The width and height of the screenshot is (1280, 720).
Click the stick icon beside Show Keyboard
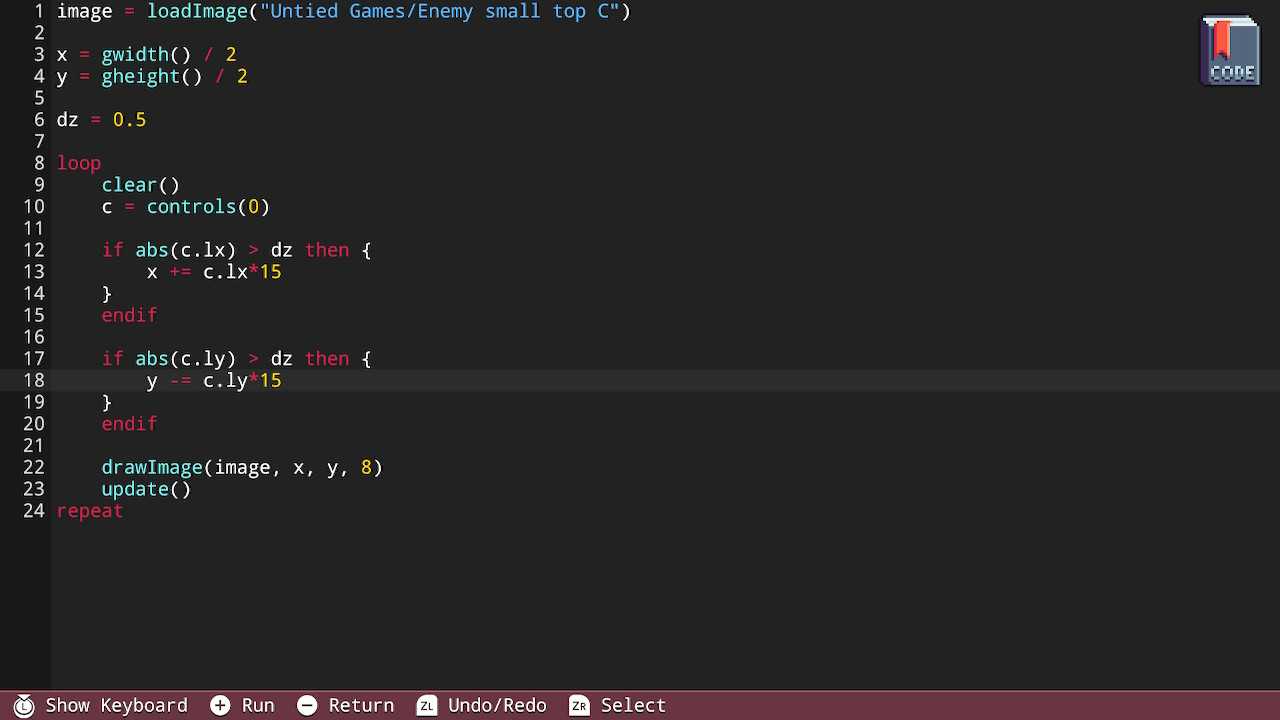click(24, 706)
